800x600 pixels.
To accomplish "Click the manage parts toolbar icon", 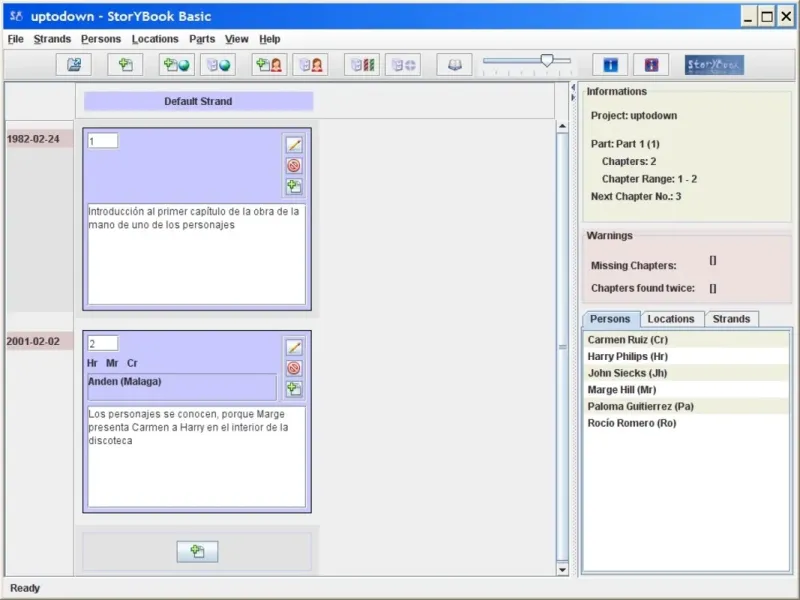I will [x=403, y=65].
